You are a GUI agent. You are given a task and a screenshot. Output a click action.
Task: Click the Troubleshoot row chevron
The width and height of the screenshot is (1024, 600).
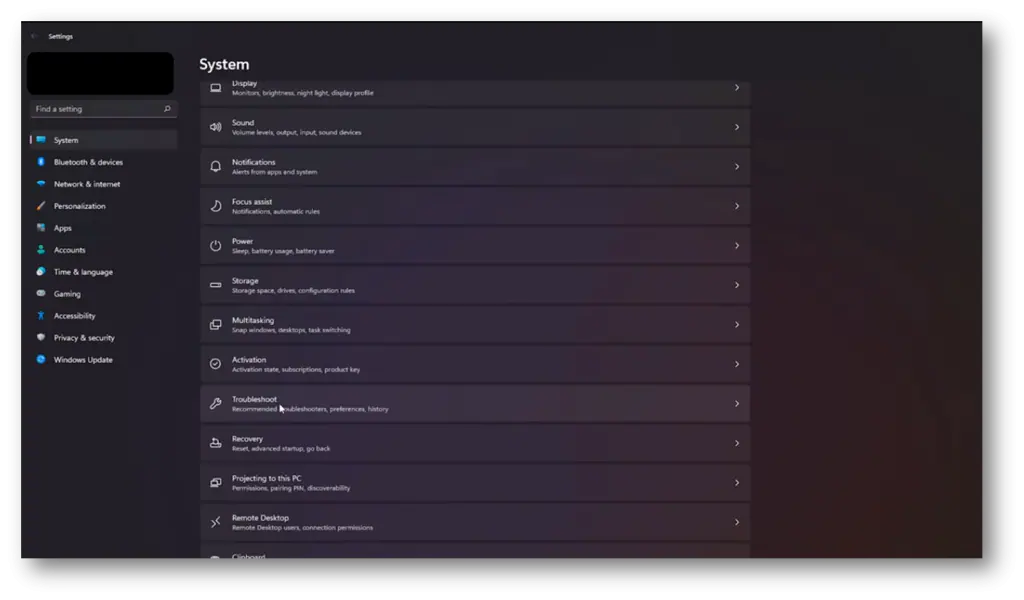737,403
